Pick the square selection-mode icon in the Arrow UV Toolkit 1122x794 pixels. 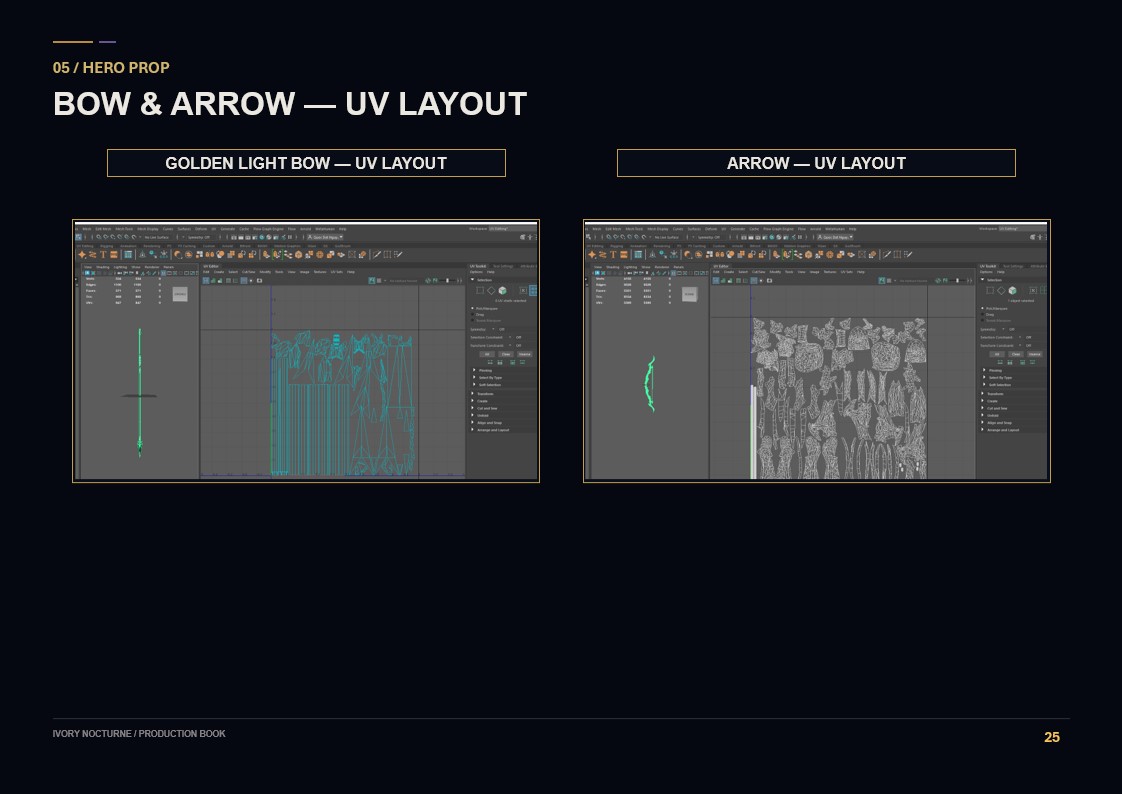coord(990,290)
